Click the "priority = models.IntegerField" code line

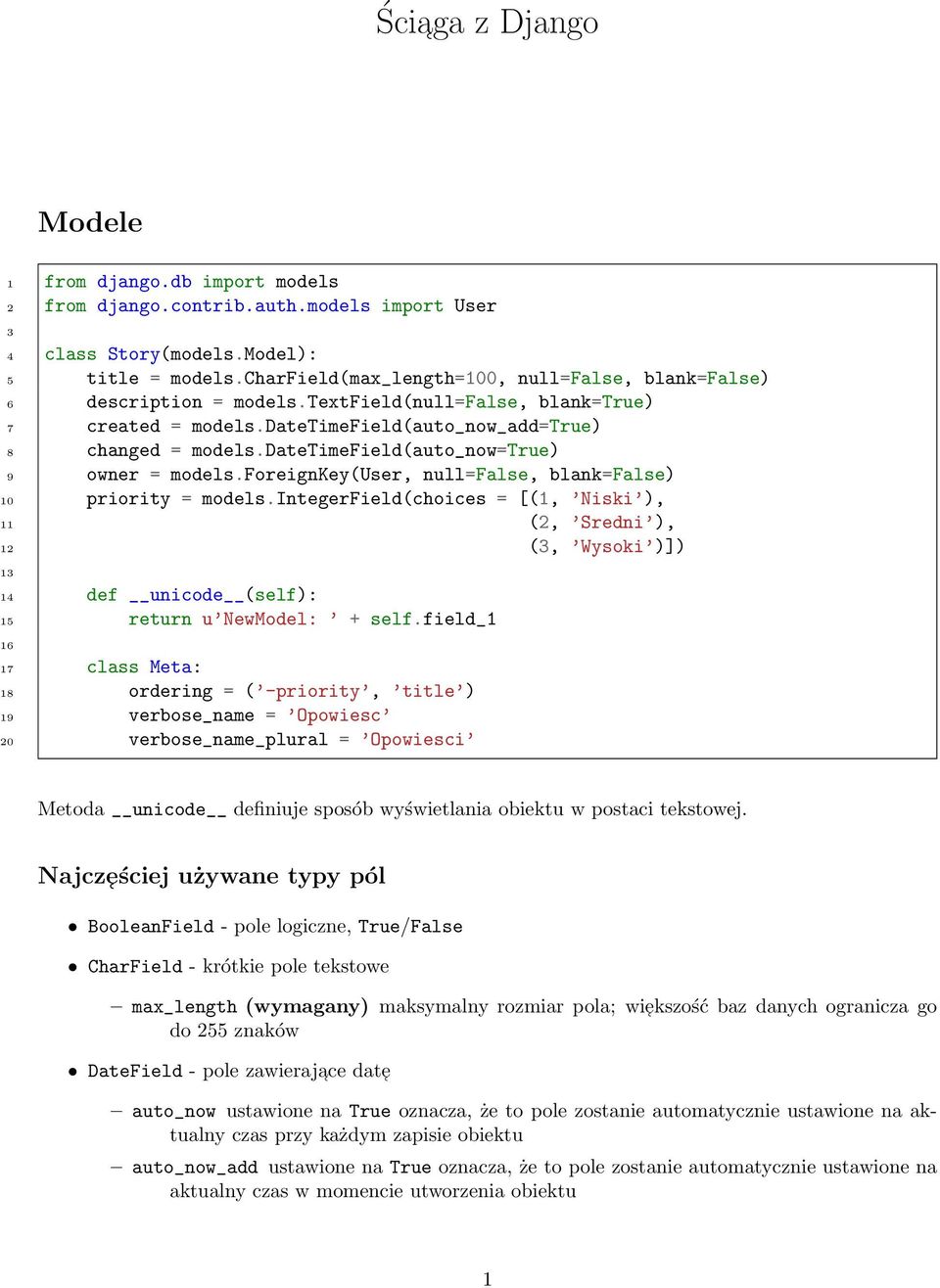pos(375,499)
